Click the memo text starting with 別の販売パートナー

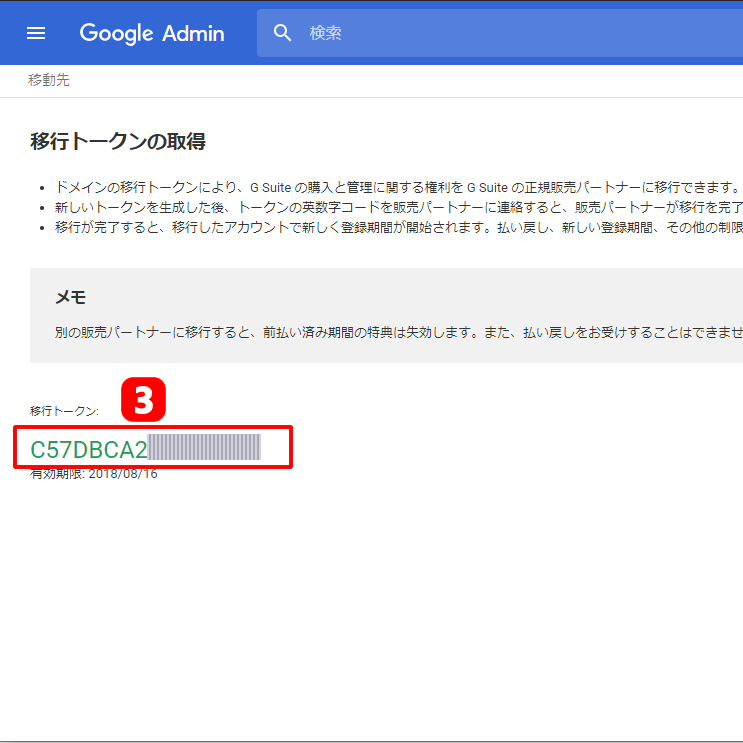[x=390, y=332]
